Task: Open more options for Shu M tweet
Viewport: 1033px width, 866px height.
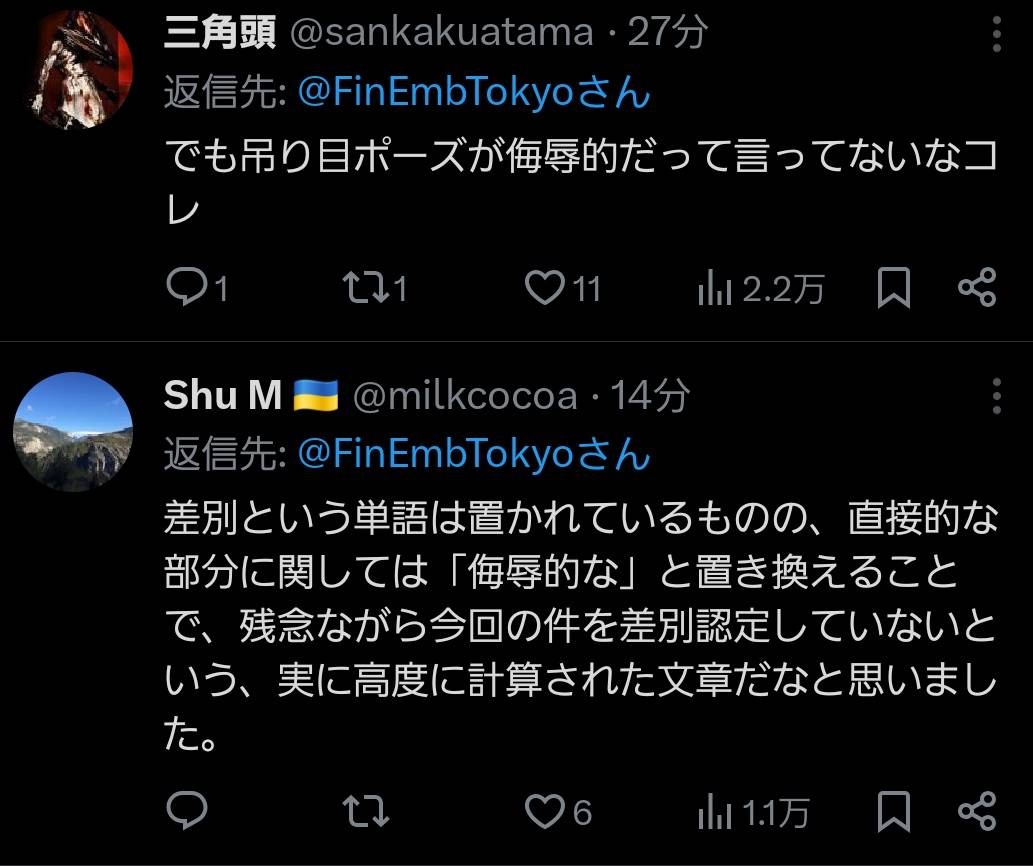Action: point(996,397)
